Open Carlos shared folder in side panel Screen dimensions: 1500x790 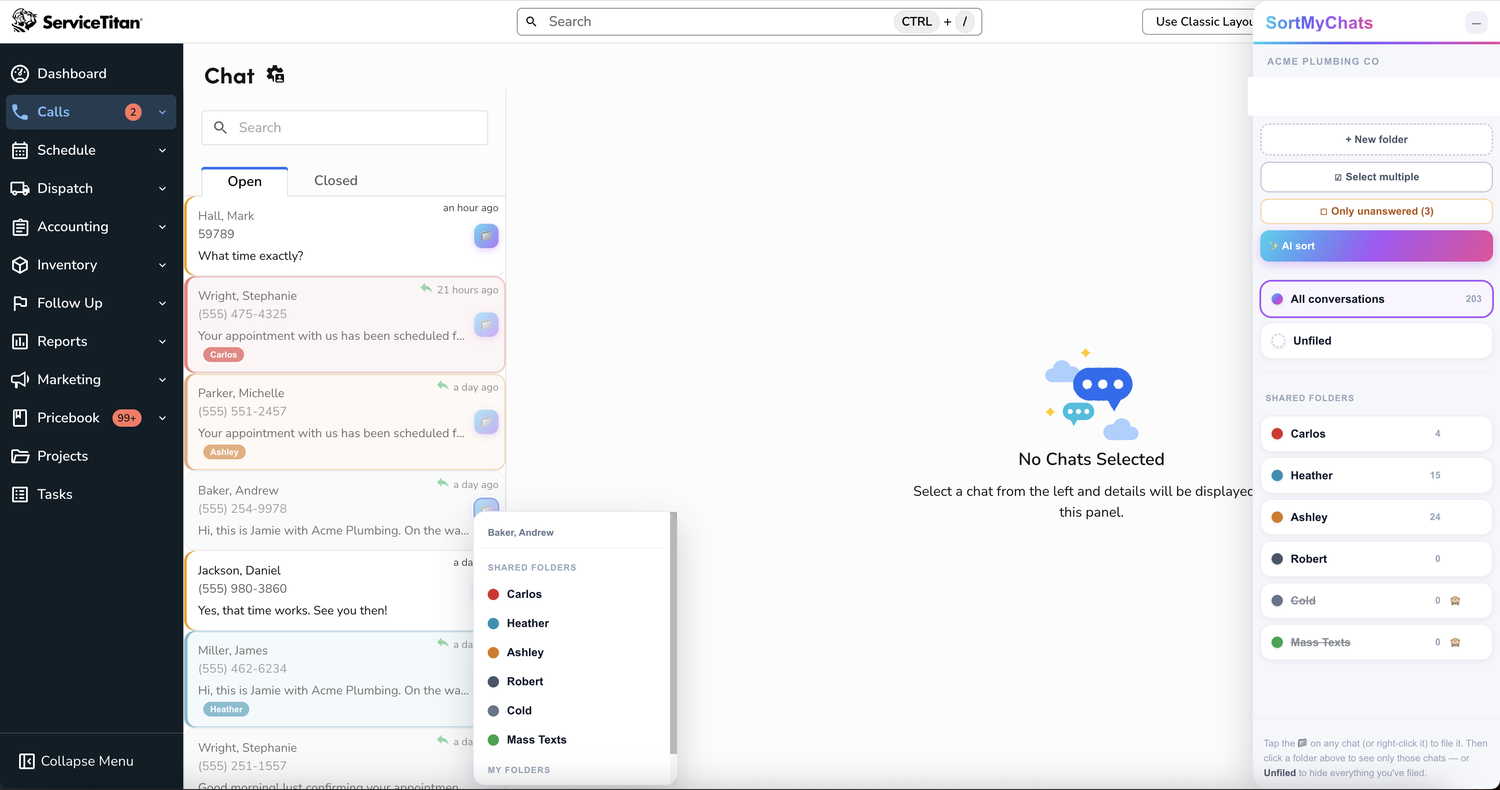[1376, 434]
